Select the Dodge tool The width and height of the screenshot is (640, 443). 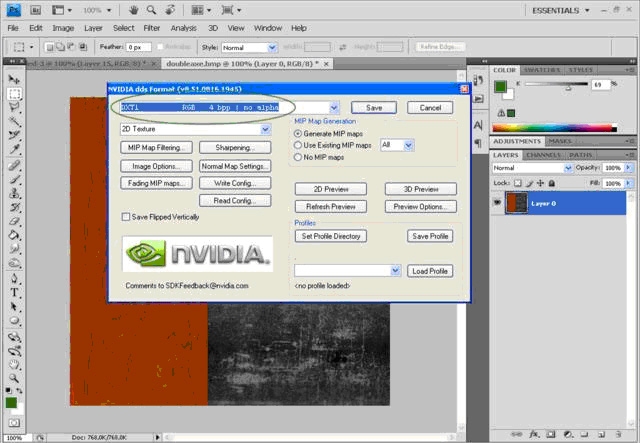coord(14,263)
